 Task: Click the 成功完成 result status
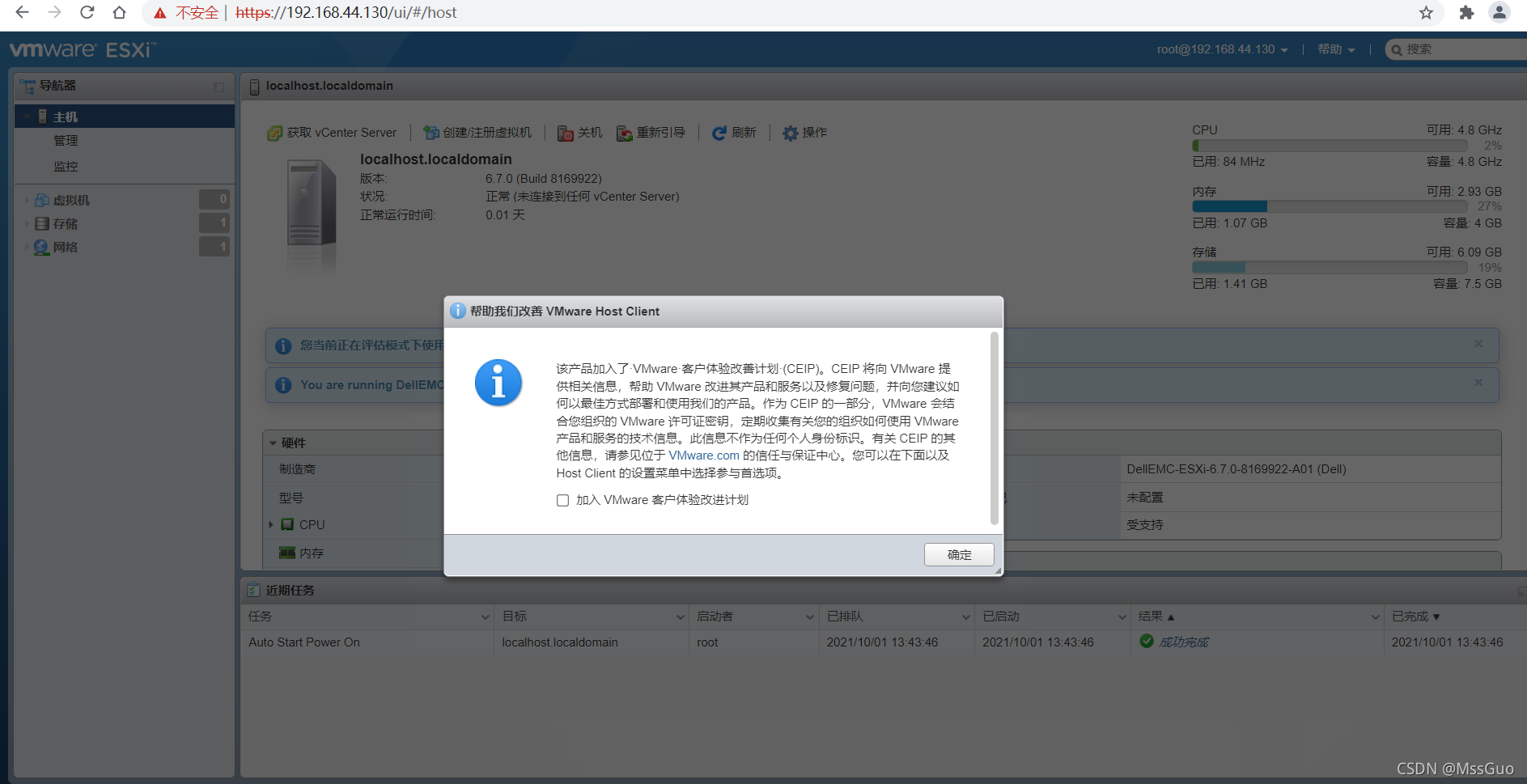click(1183, 642)
